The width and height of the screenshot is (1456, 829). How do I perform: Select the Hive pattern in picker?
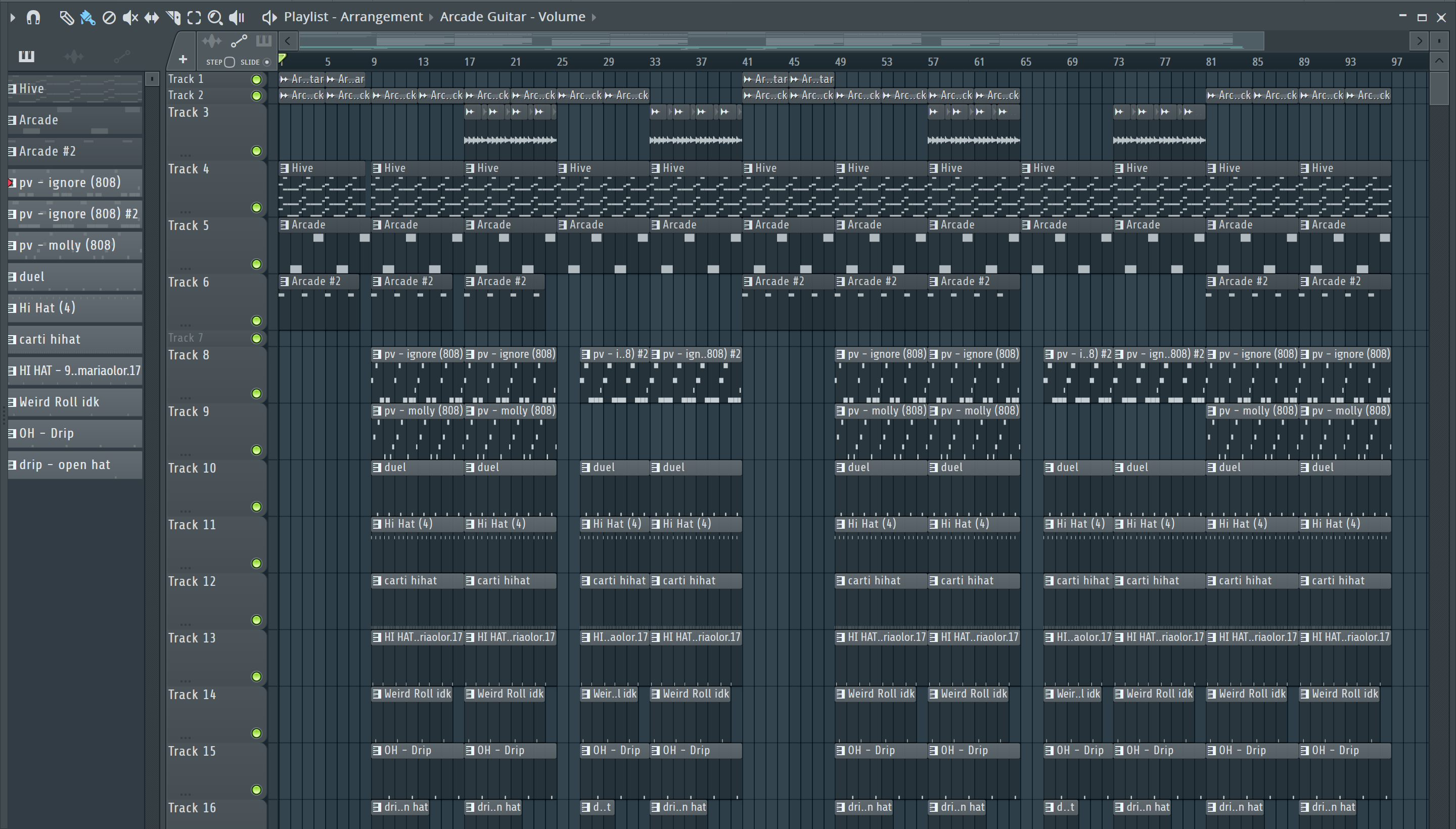[x=75, y=89]
